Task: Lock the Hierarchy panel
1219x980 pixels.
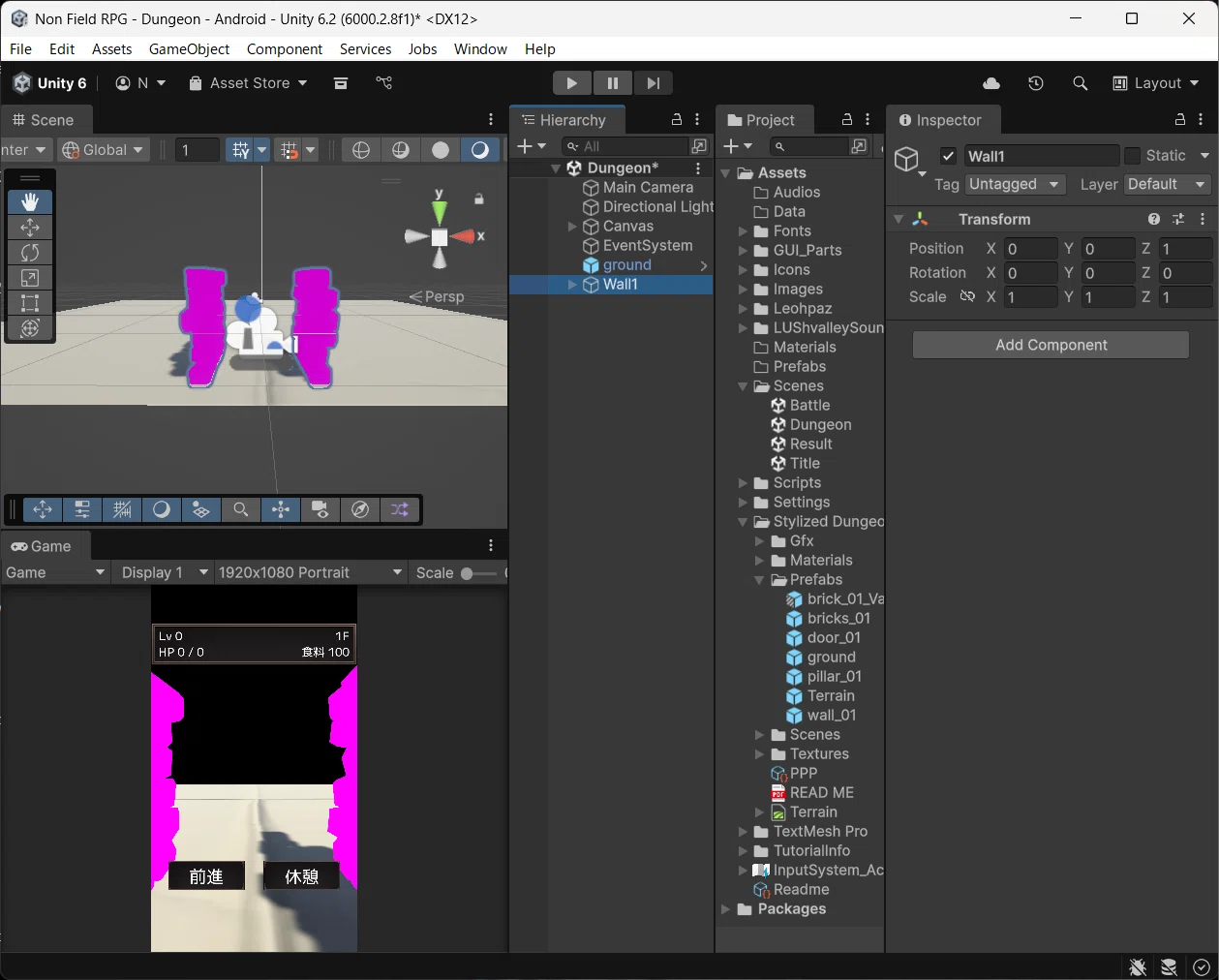Action: coord(677,119)
